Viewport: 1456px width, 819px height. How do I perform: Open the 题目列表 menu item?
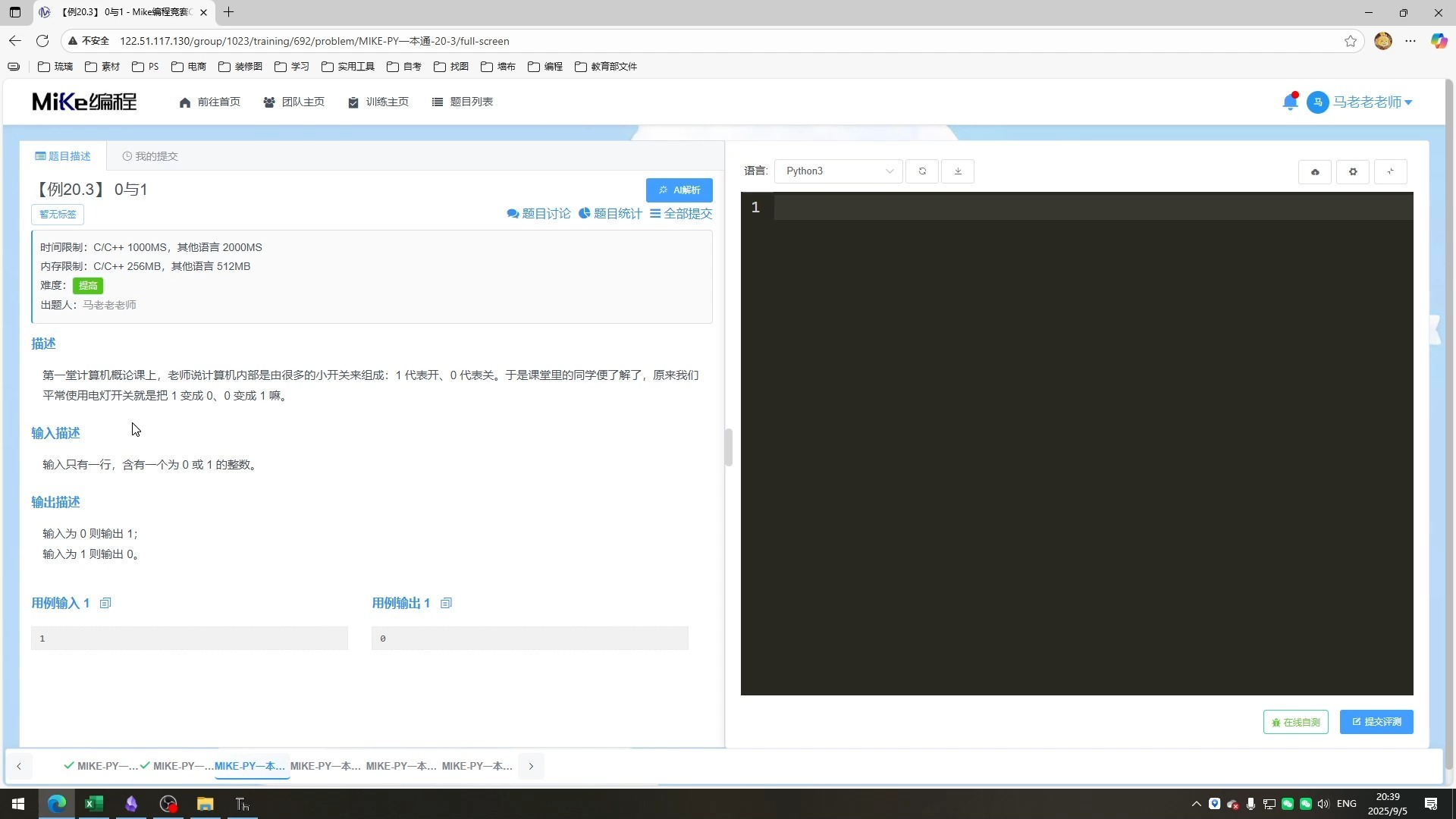pyautogui.click(x=463, y=102)
